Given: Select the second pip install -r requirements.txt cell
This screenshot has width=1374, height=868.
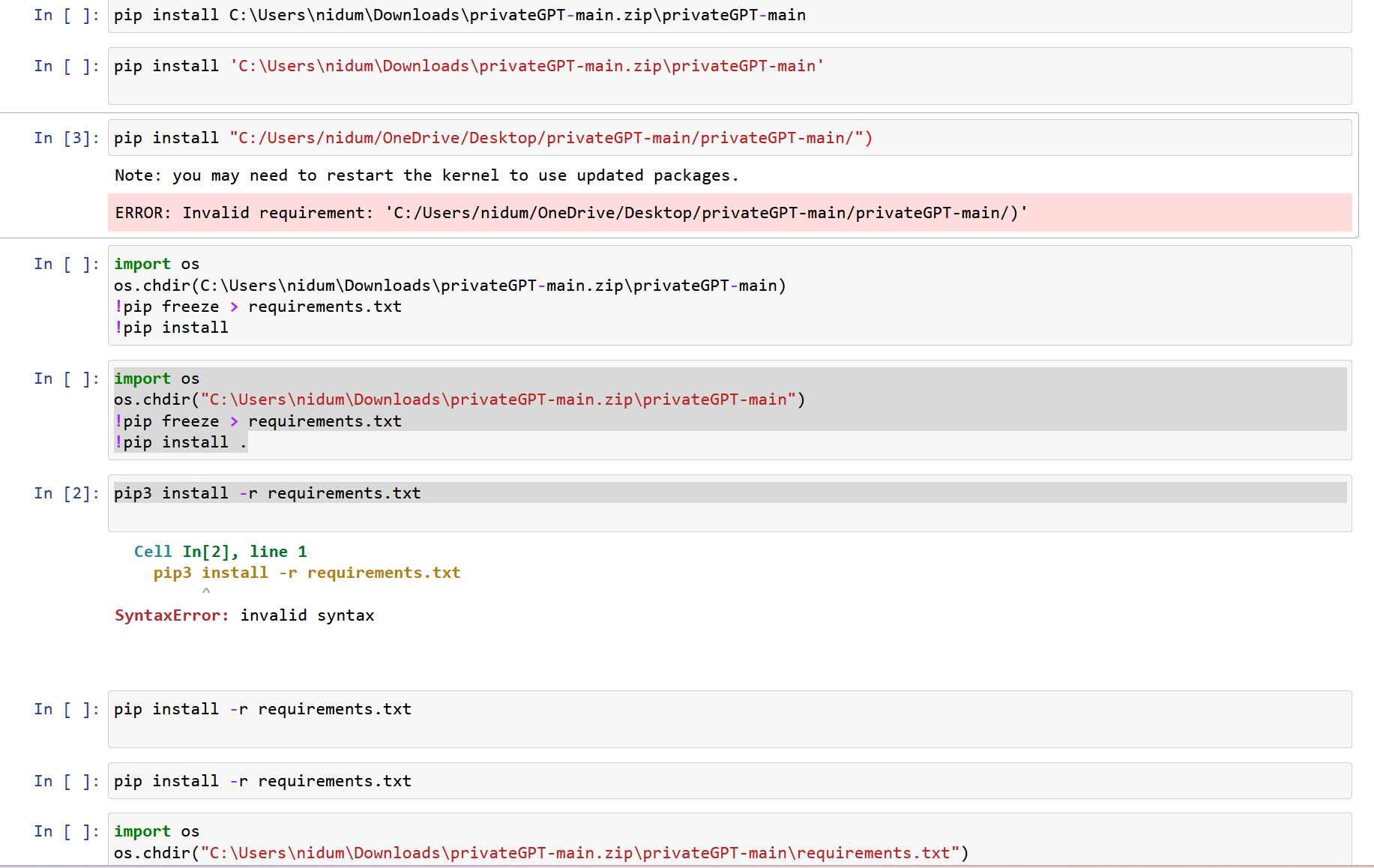Looking at the screenshot, I should 262,780.
